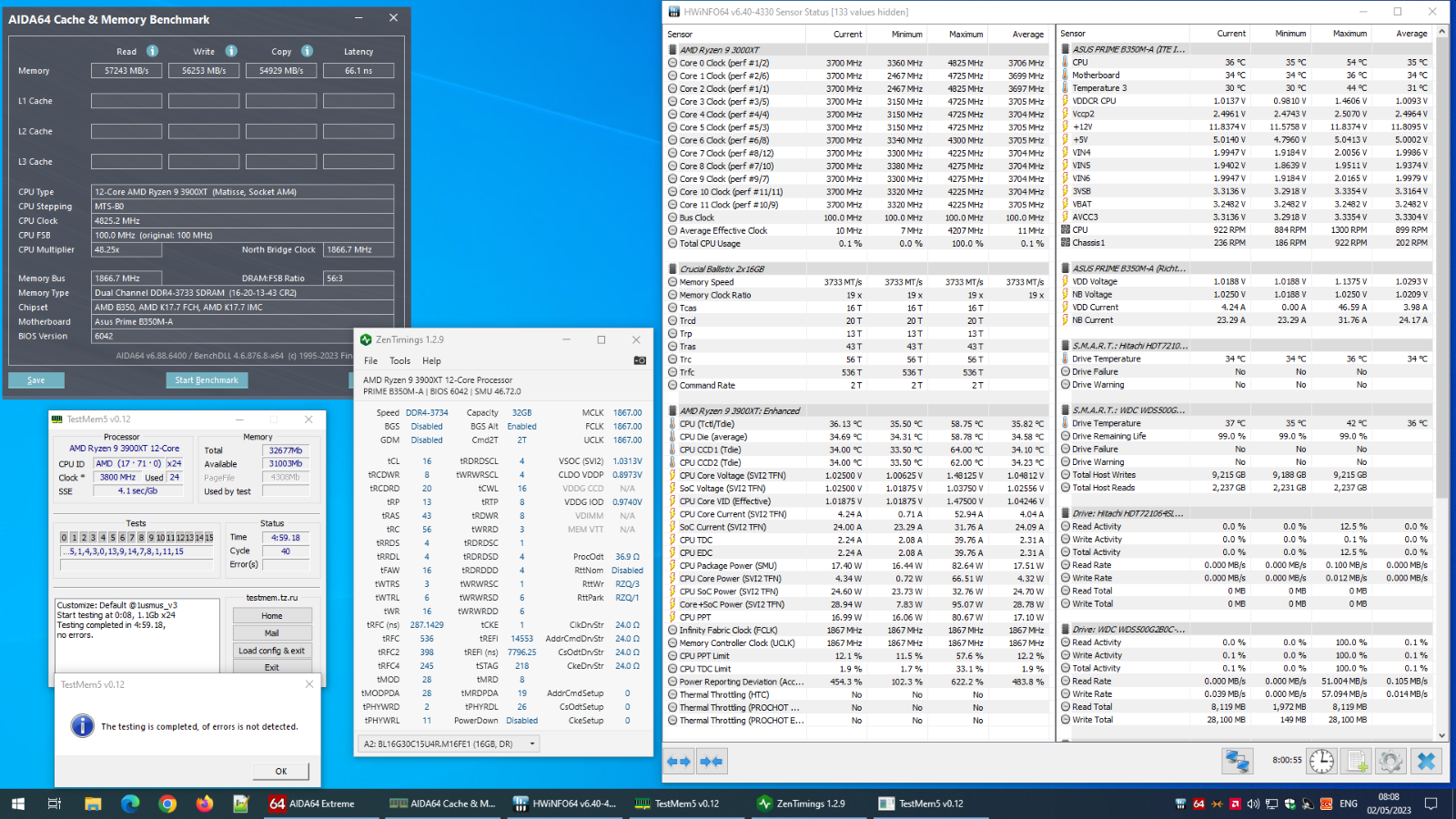Launch Firefox from the taskbar
1456x819 pixels.
click(205, 804)
